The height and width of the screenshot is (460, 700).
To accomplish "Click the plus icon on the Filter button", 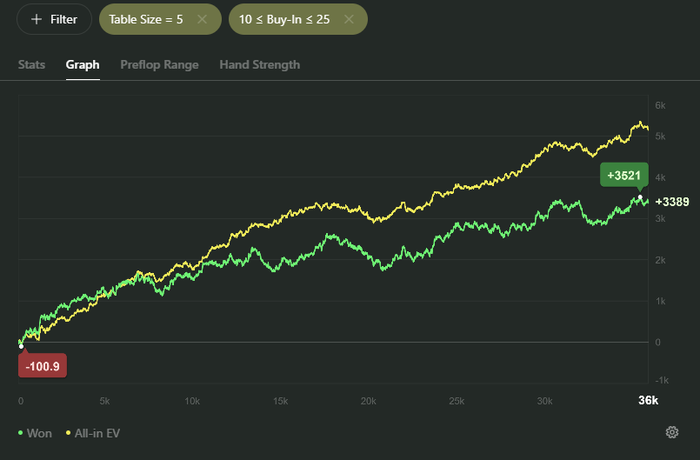I will tap(36, 19).
